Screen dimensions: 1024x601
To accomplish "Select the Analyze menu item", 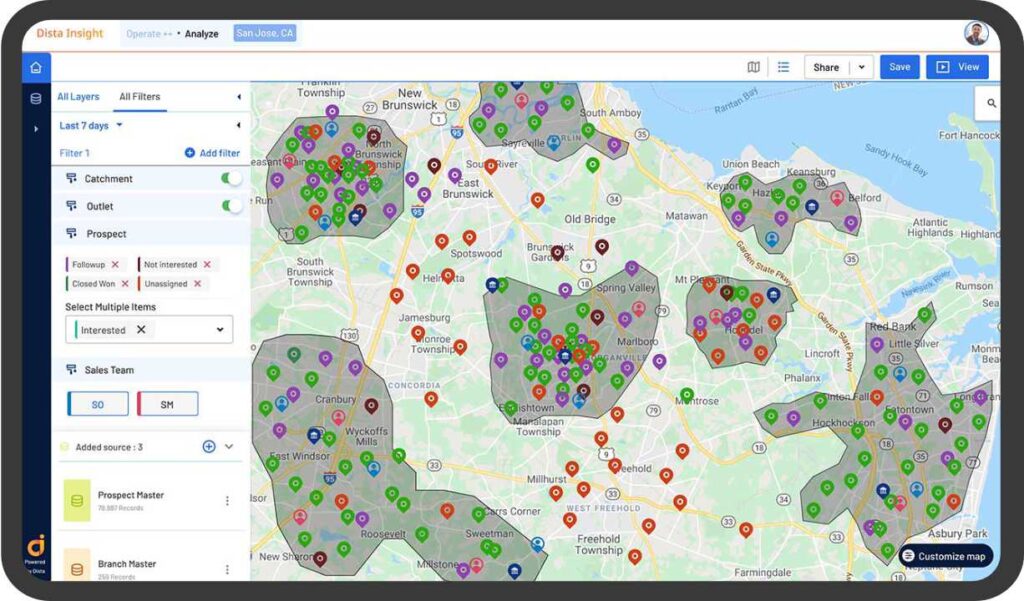I will [x=201, y=33].
